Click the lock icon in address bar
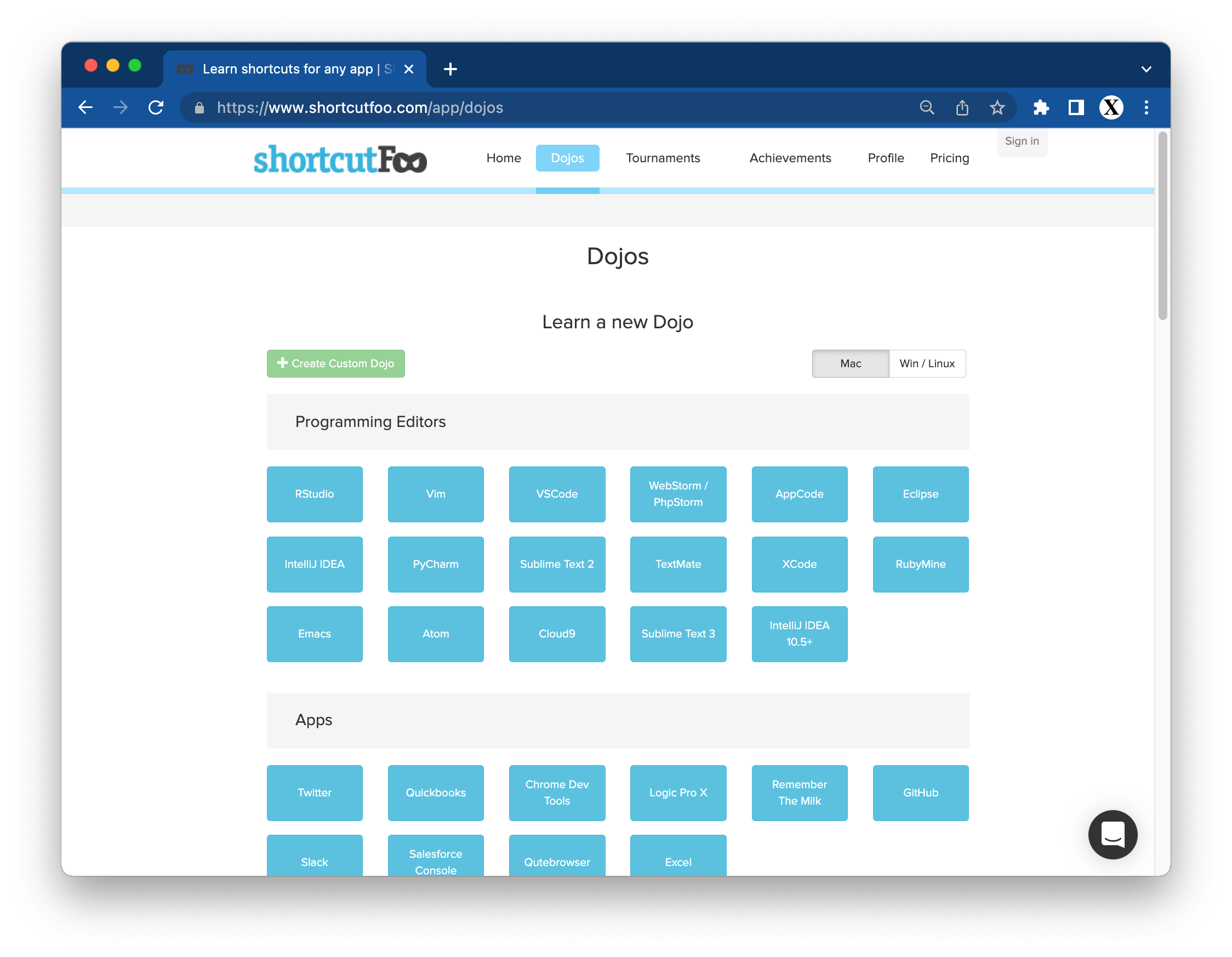This screenshot has width=1232, height=957. click(x=199, y=108)
